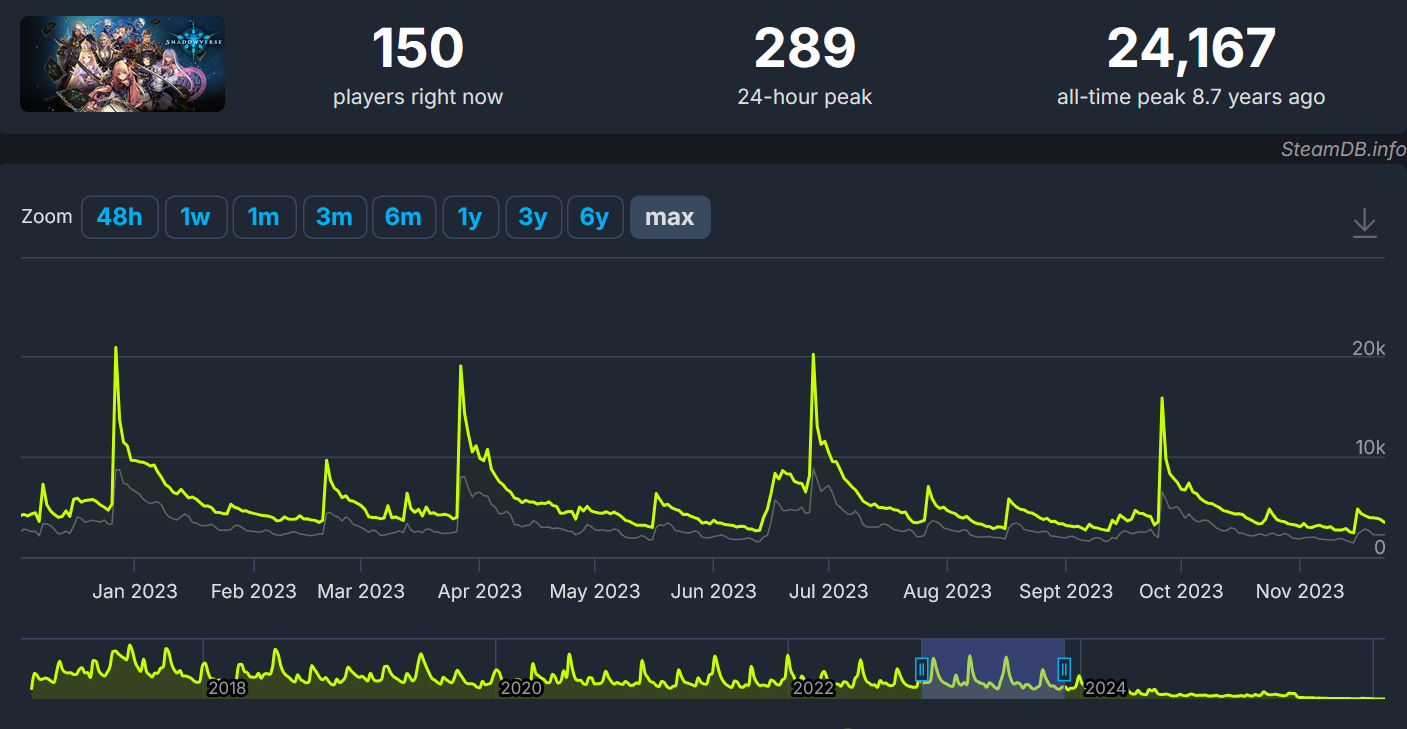The width and height of the screenshot is (1407, 729).
Task: Click the Feb 2023 axis label
Action: (254, 591)
